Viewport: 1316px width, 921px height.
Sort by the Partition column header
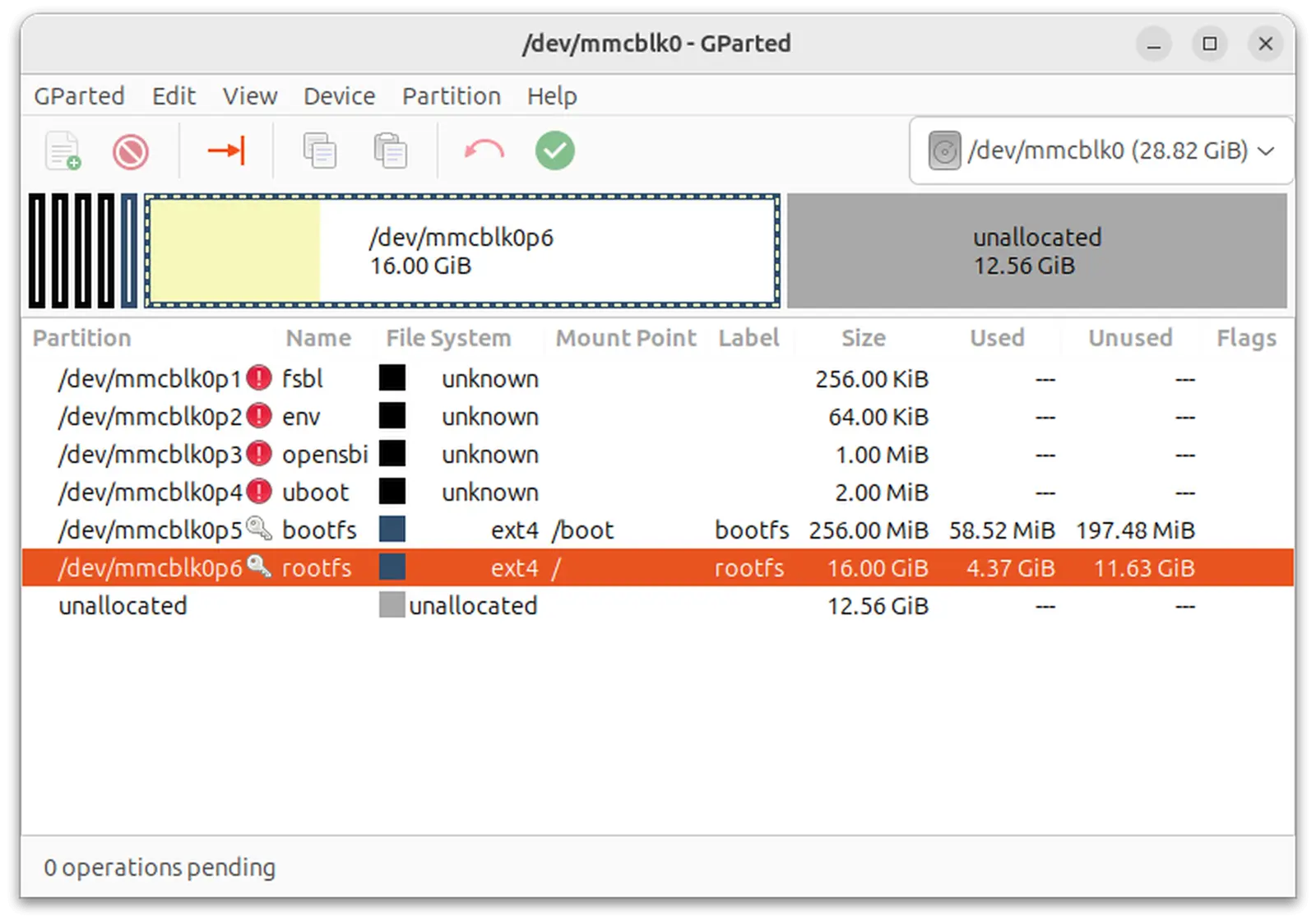(81, 338)
